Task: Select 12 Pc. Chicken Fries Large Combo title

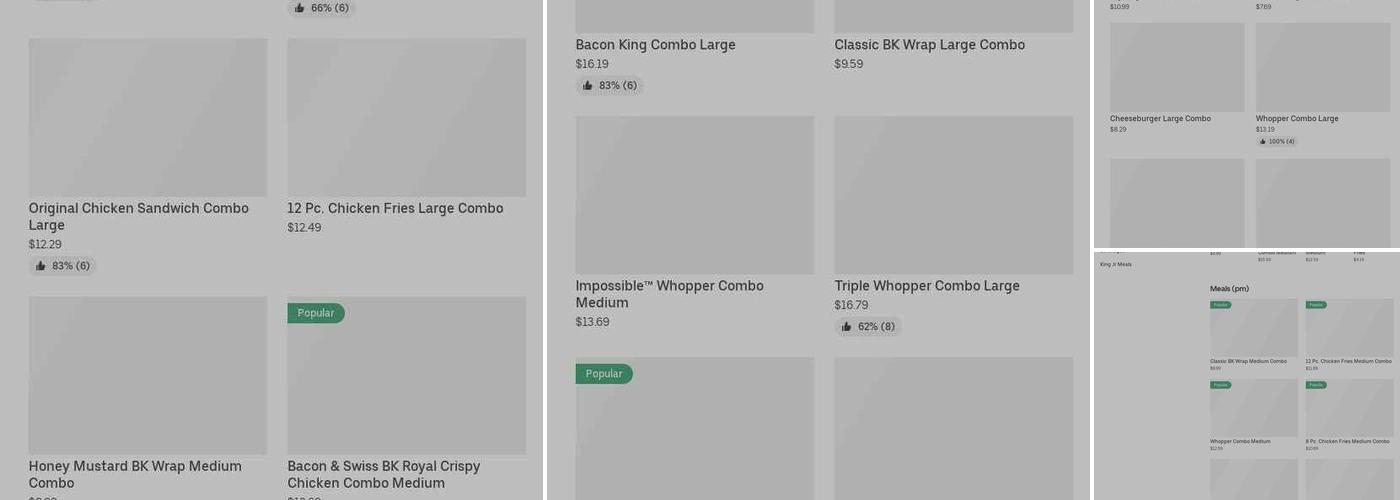Action: click(x=395, y=208)
